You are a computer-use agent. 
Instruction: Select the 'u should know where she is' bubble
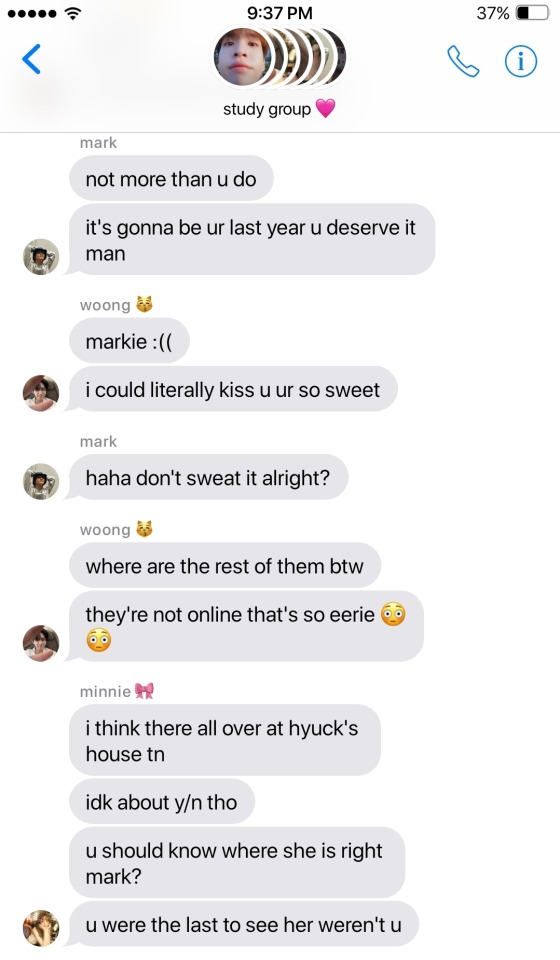237,863
